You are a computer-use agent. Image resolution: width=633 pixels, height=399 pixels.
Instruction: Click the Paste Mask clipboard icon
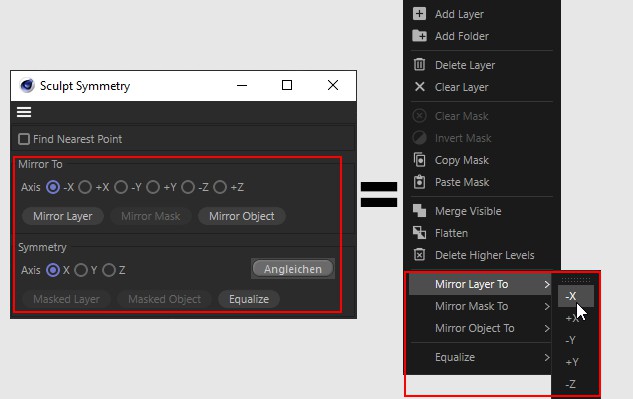(x=419, y=182)
